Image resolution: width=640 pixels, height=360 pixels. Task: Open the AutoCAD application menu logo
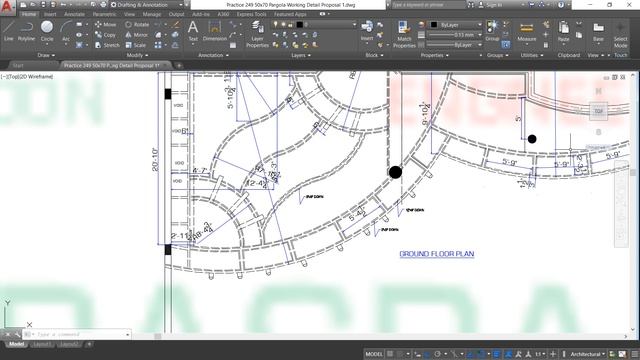pos(7,6)
